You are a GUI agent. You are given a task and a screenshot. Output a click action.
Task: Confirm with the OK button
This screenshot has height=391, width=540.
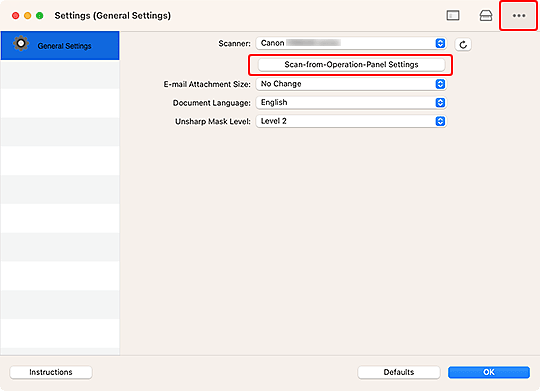[489, 372]
